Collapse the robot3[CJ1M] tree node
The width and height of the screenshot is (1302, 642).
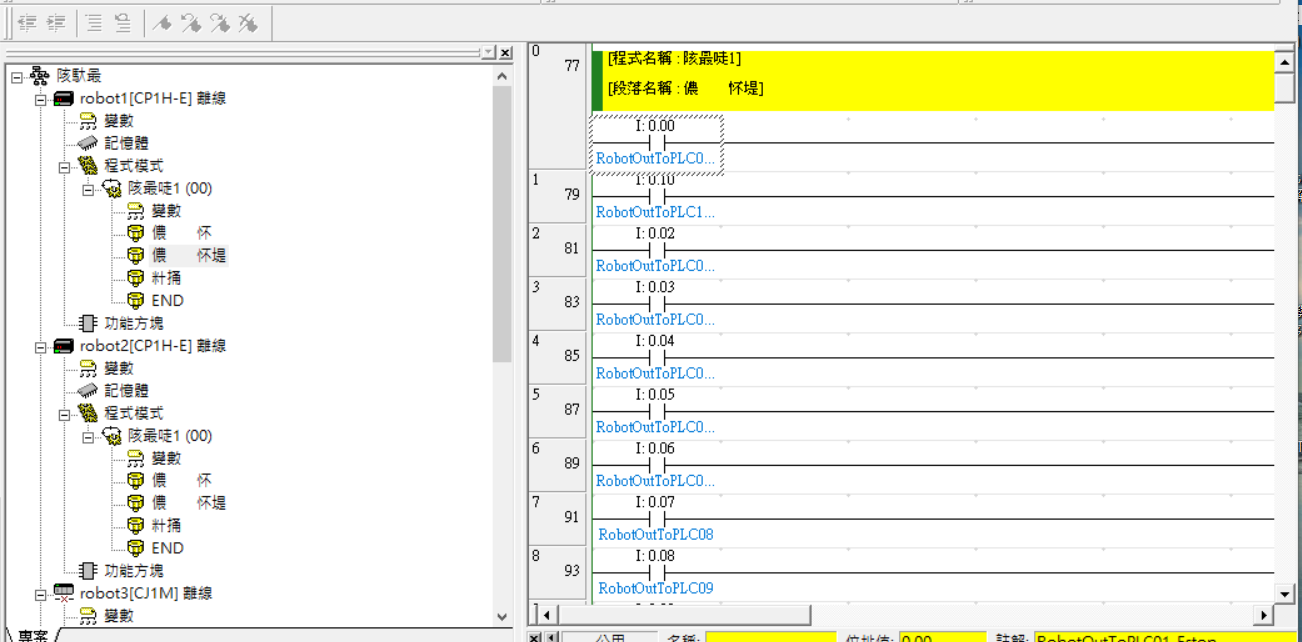(x=41, y=593)
